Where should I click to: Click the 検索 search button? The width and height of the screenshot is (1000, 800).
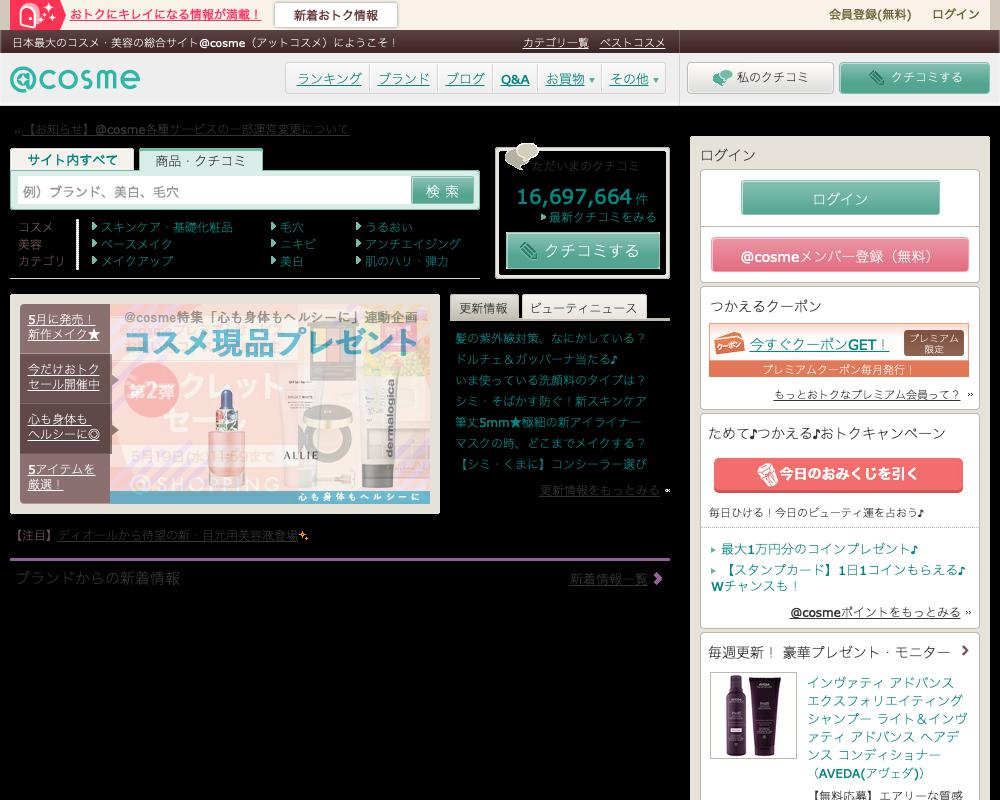coord(442,190)
